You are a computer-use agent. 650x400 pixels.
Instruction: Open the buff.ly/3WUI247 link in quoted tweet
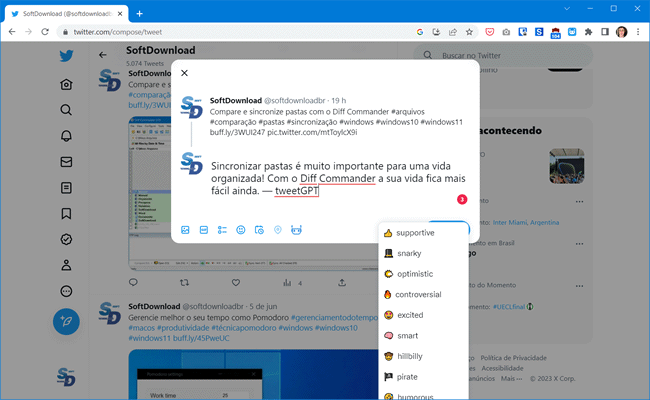click(237, 132)
